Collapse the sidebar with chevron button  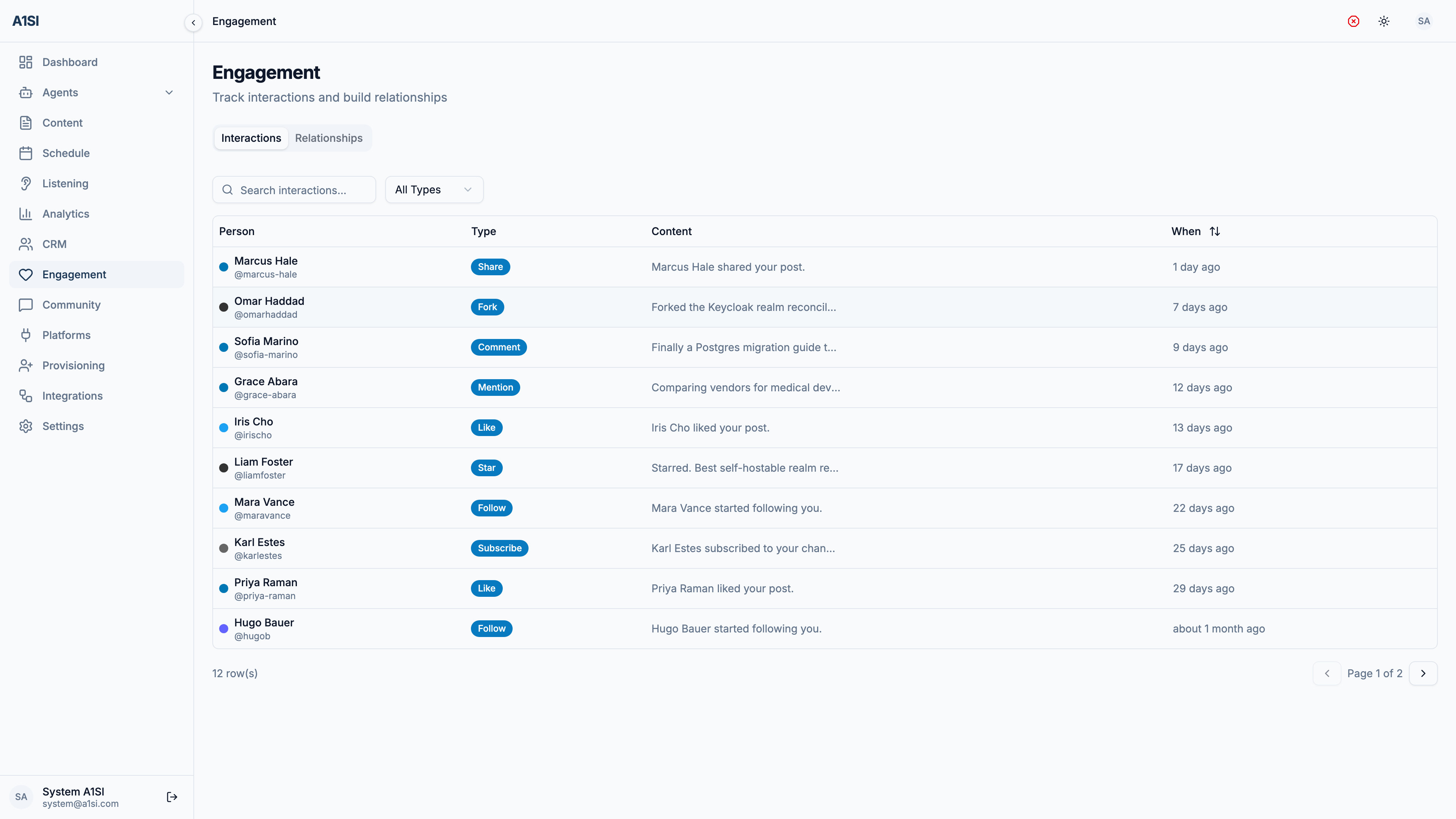point(193,23)
